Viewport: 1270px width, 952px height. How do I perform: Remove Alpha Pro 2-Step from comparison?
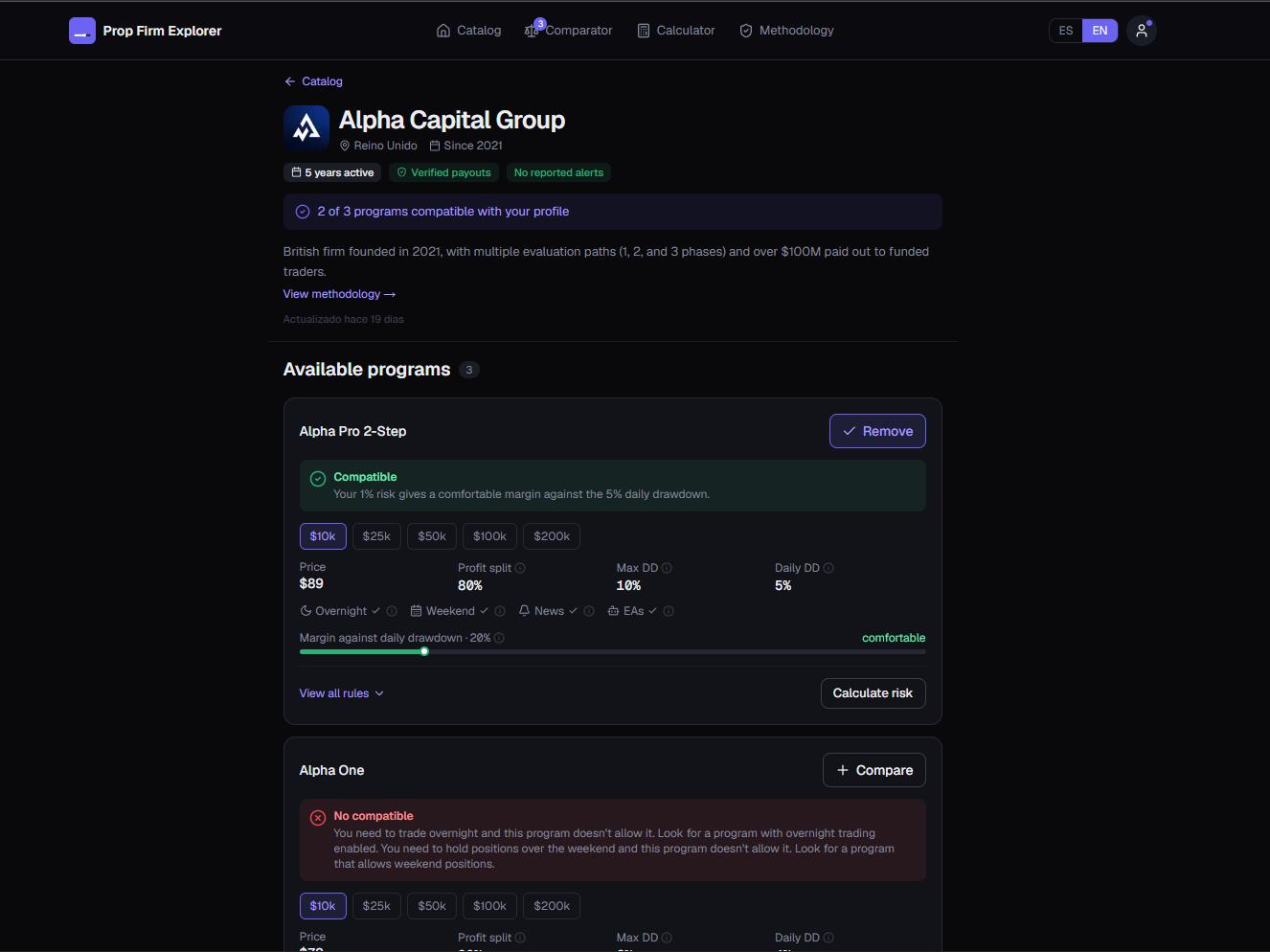[877, 431]
